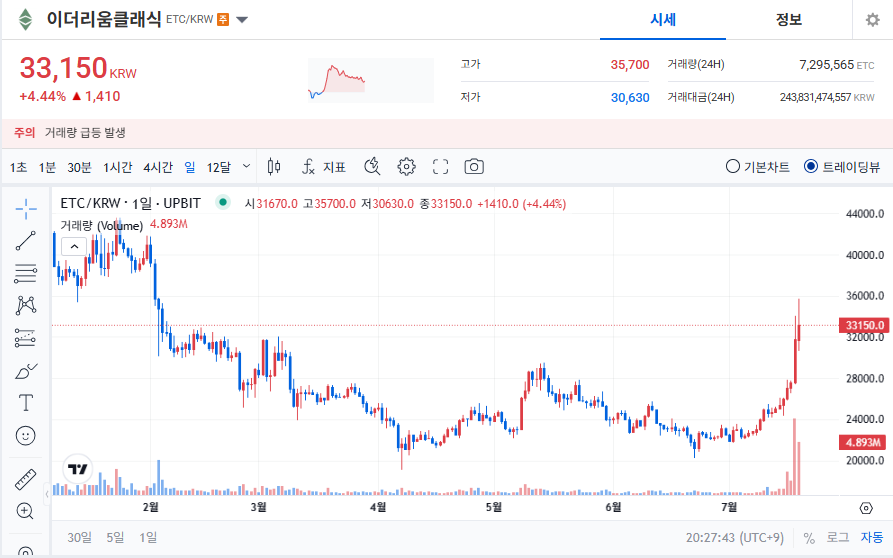Select 트레이딩뷰 radio option
This screenshot has width=893, height=558.
tap(842, 167)
